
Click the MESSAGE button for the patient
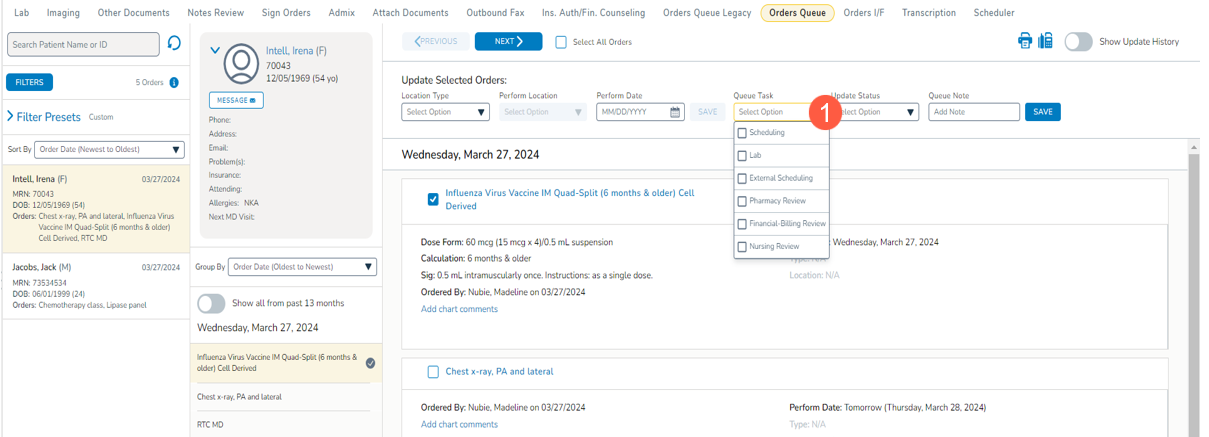coord(236,101)
